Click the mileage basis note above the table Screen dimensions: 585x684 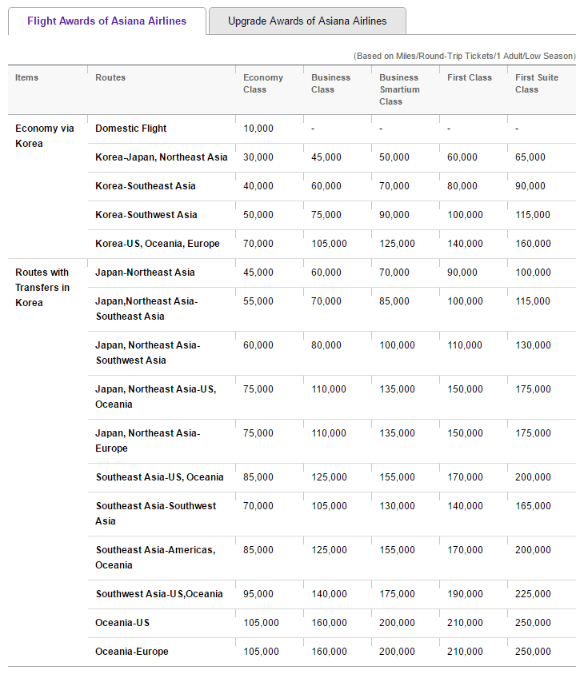(465, 56)
